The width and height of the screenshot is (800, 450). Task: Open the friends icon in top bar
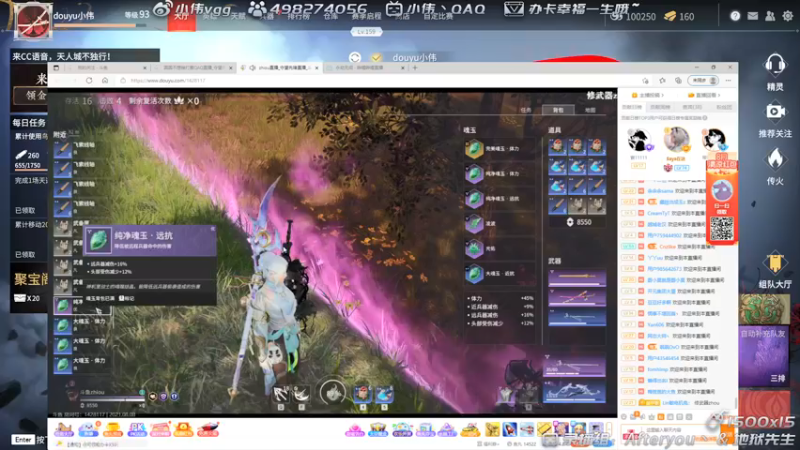[770, 16]
